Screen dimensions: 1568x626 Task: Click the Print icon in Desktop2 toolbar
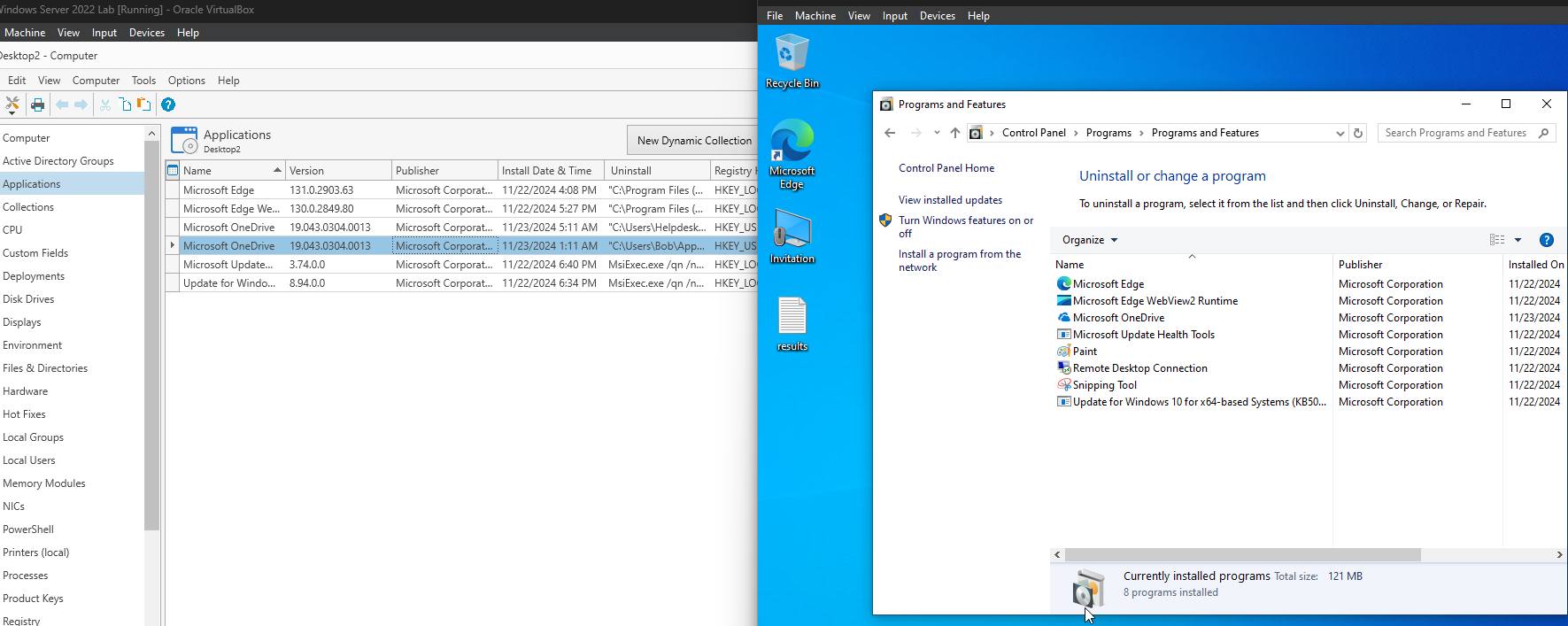coord(38,104)
